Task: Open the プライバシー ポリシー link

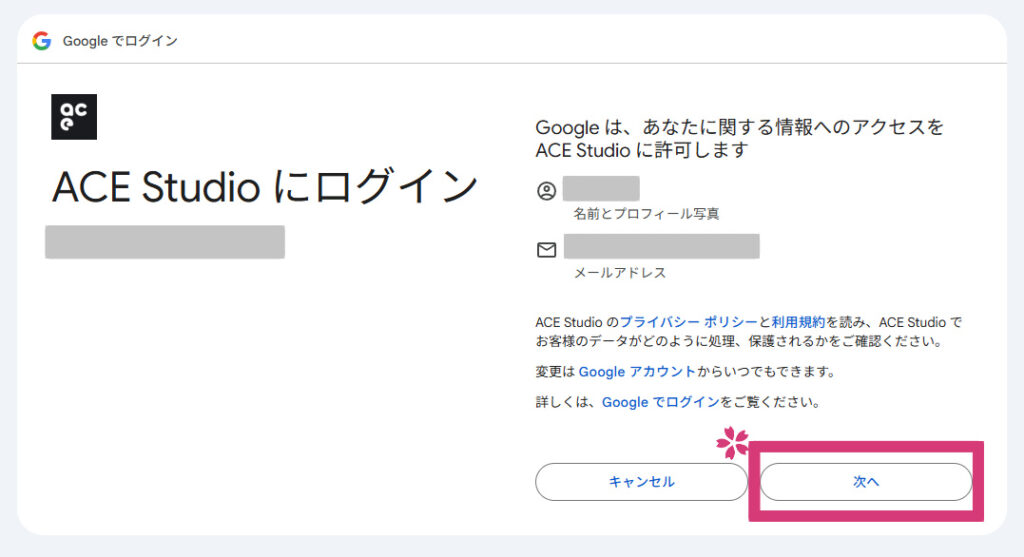Action: [688, 322]
